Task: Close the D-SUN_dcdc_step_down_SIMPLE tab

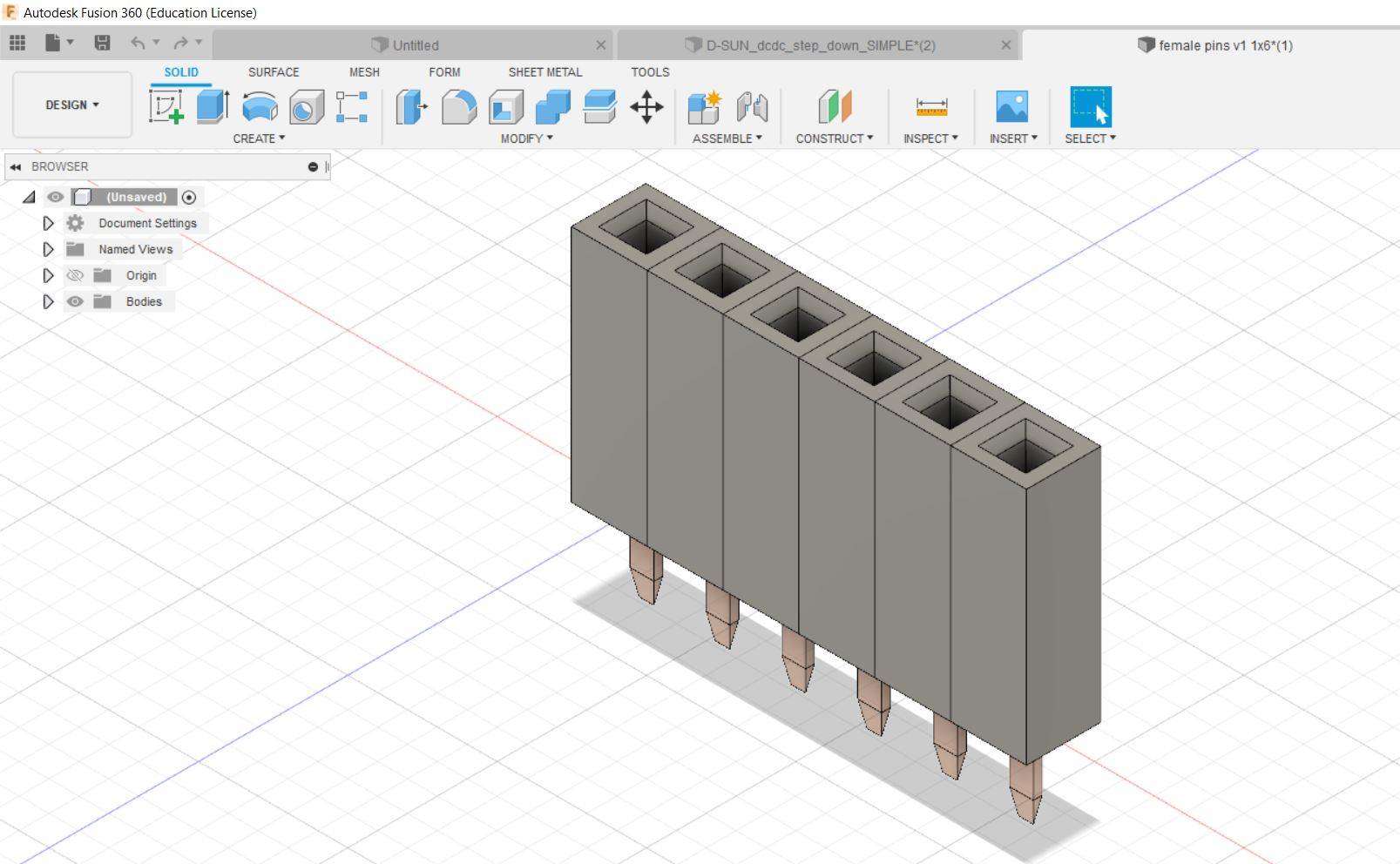Action: tap(1006, 45)
